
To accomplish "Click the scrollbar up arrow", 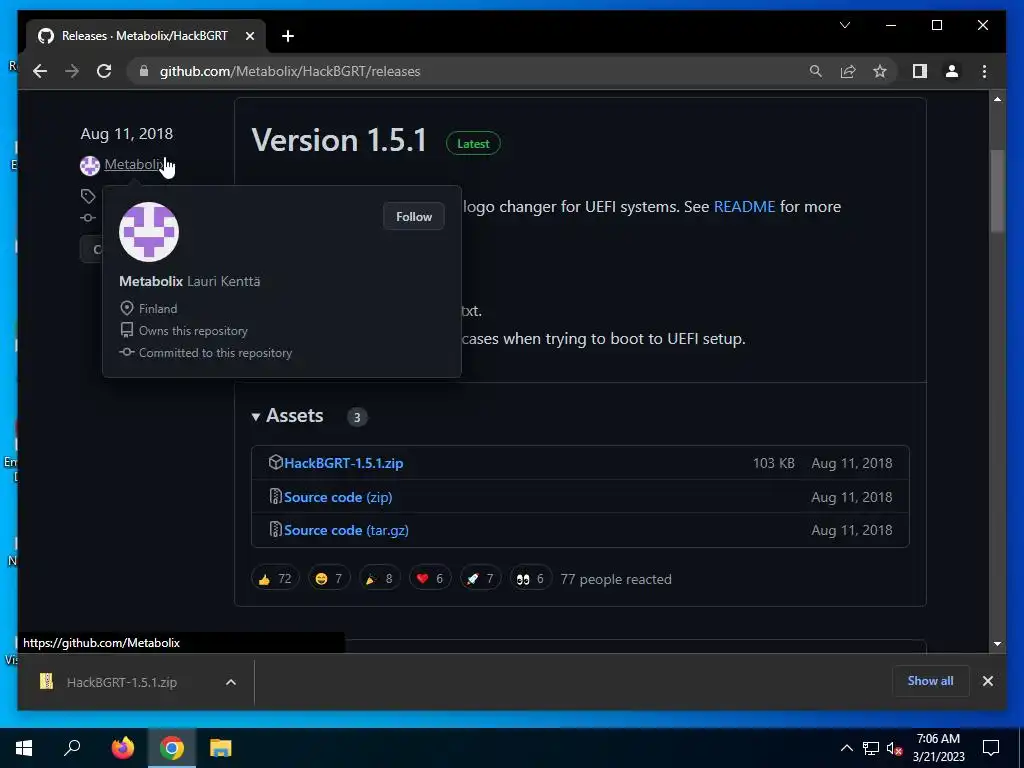I will (x=997, y=99).
